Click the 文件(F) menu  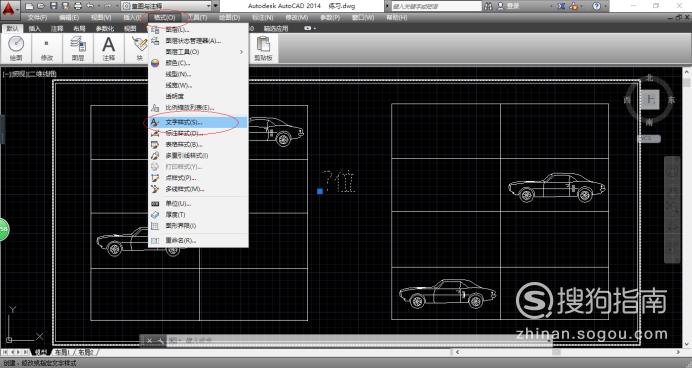(x=37, y=18)
